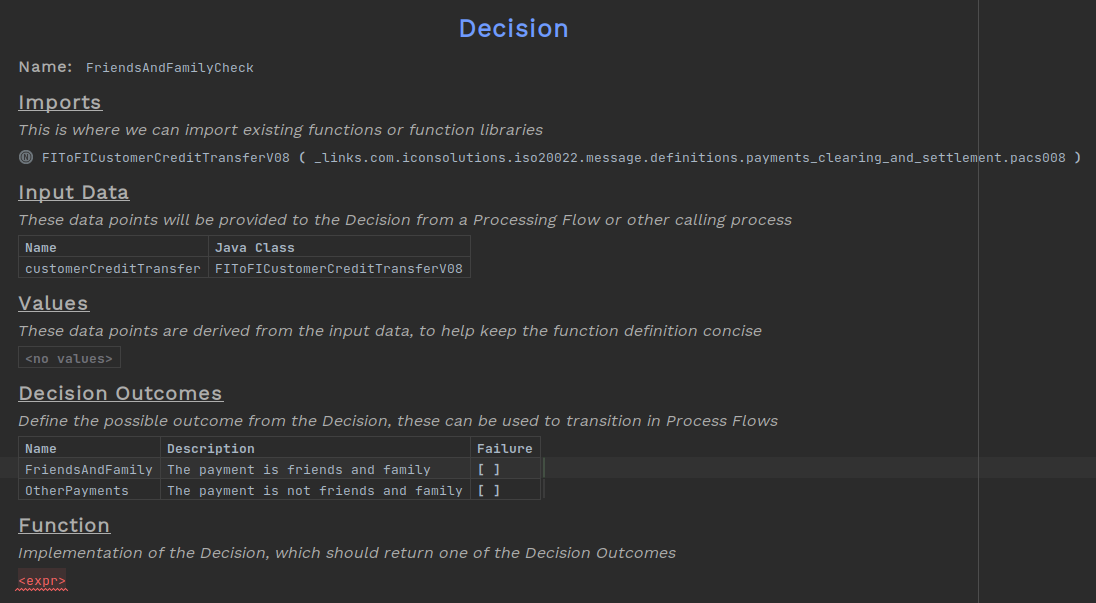Select the FriendsAndFamily outcome name cell
This screenshot has width=1096, height=603.
click(89, 468)
